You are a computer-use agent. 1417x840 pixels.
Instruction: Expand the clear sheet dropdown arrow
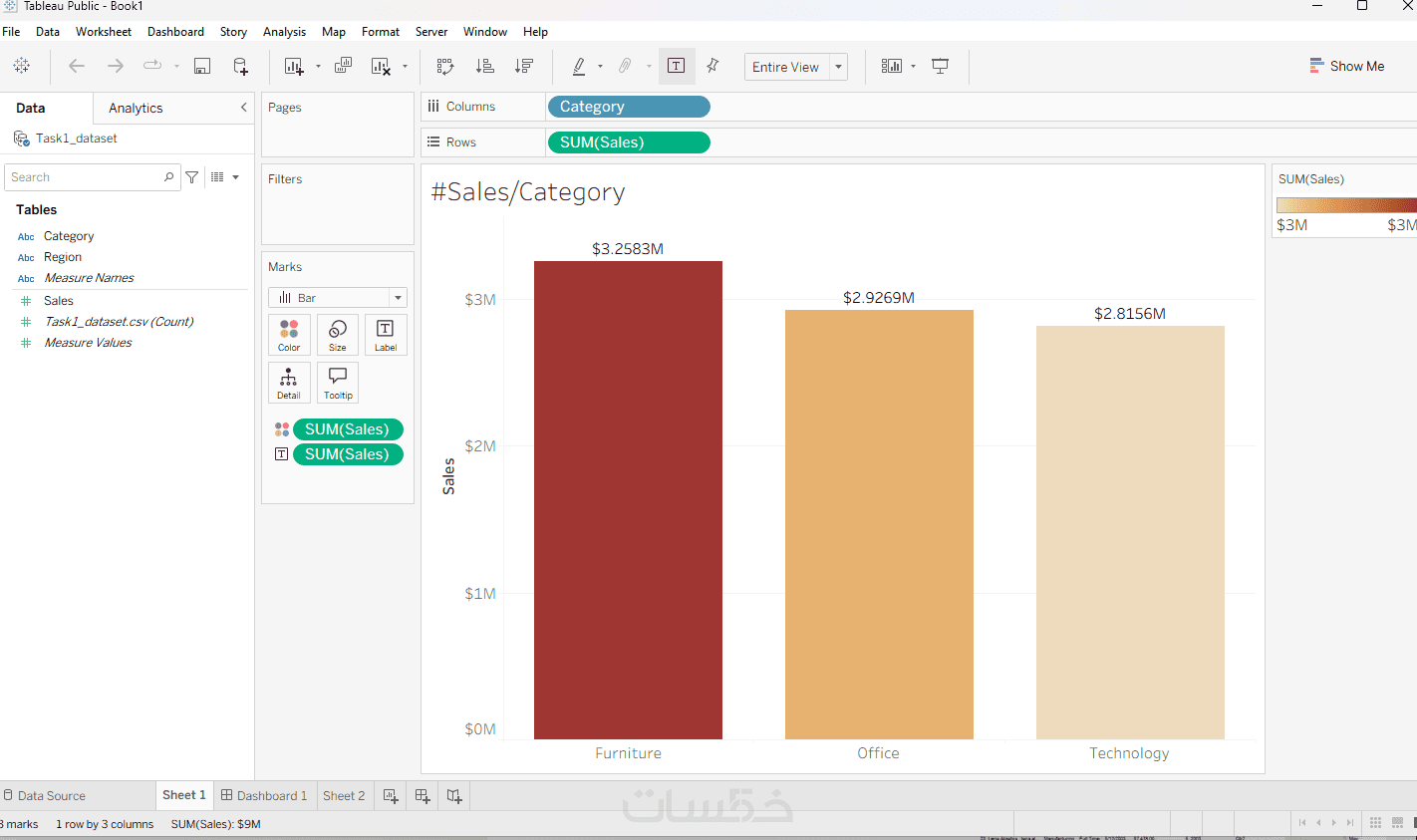click(x=405, y=67)
